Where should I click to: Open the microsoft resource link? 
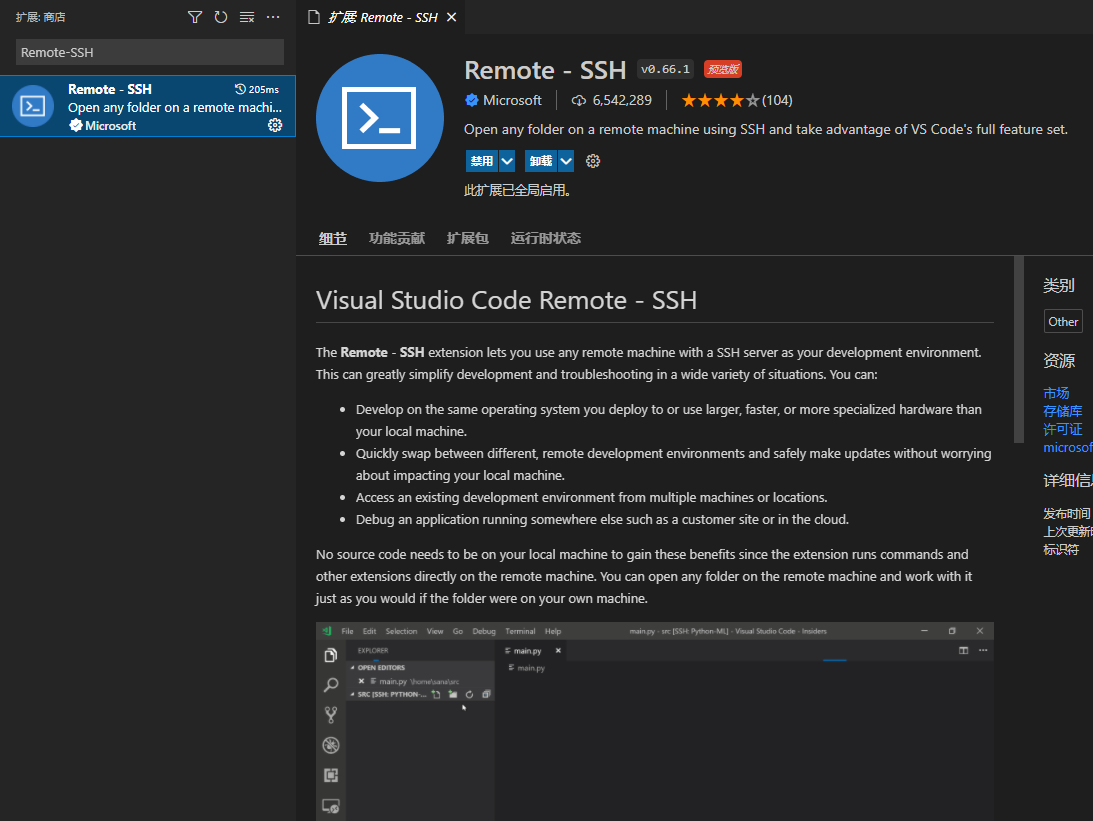tap(1068, 447)
